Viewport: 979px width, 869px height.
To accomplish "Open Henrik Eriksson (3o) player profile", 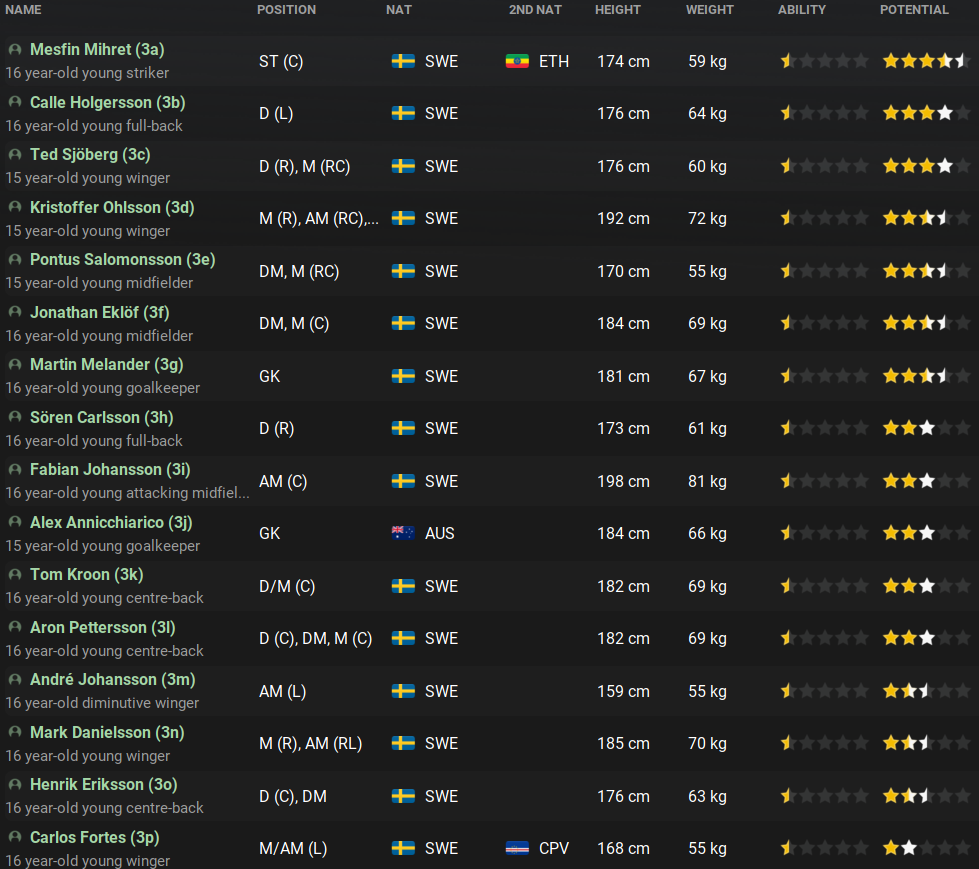I will pyautogui.click(x=104, y=784).
